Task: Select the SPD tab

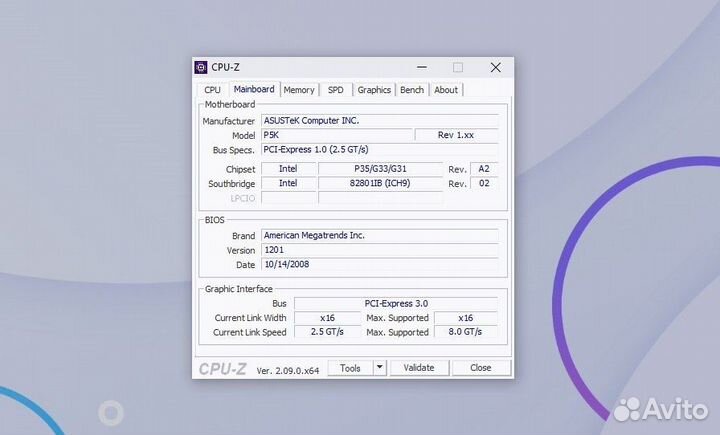Action: coord(335,90)
